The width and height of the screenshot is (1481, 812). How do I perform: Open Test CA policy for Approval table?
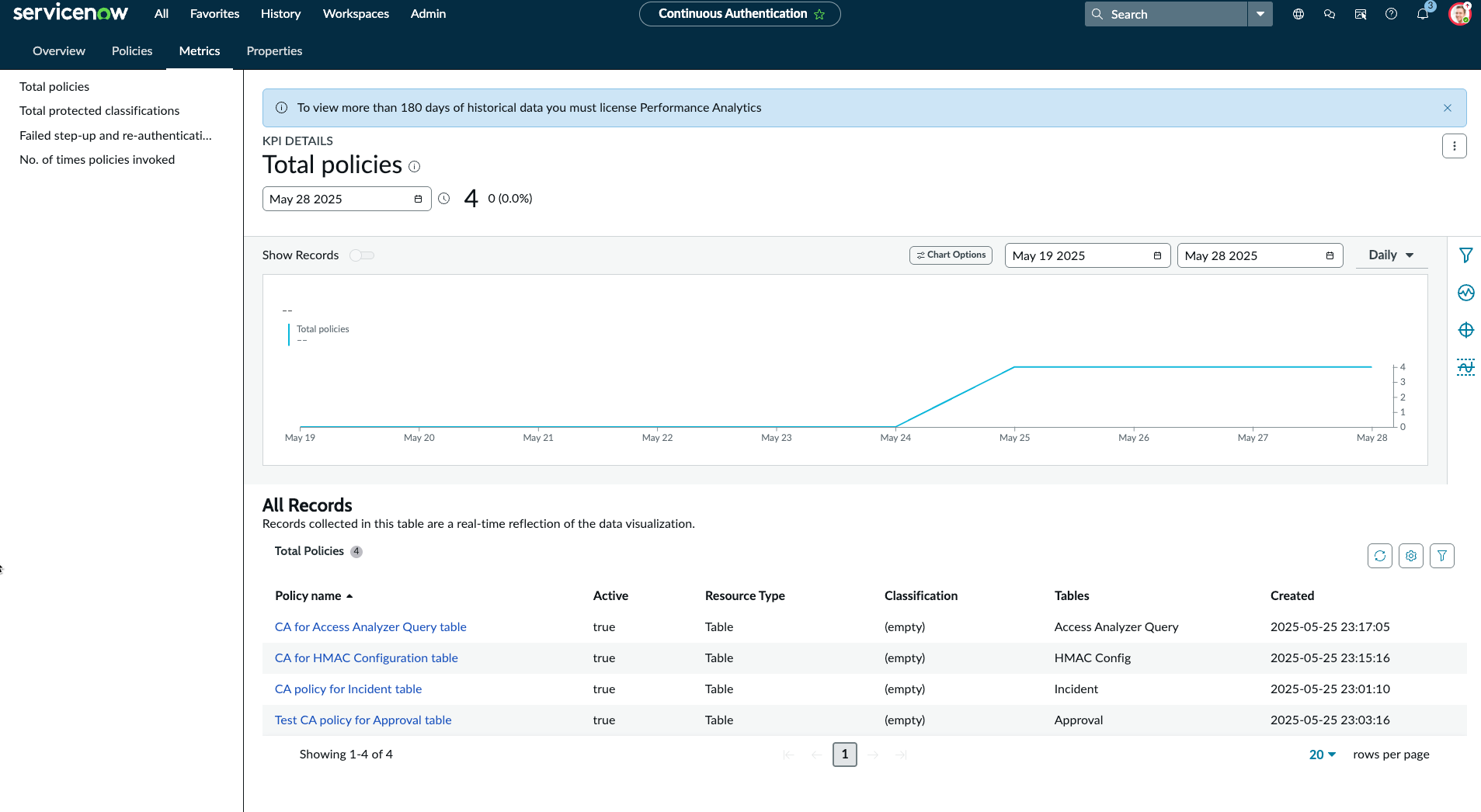pos(363,720)
